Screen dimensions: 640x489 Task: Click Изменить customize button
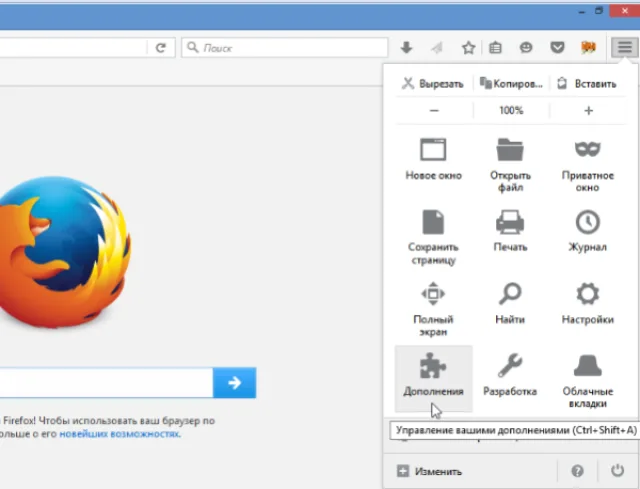point(429,471)
